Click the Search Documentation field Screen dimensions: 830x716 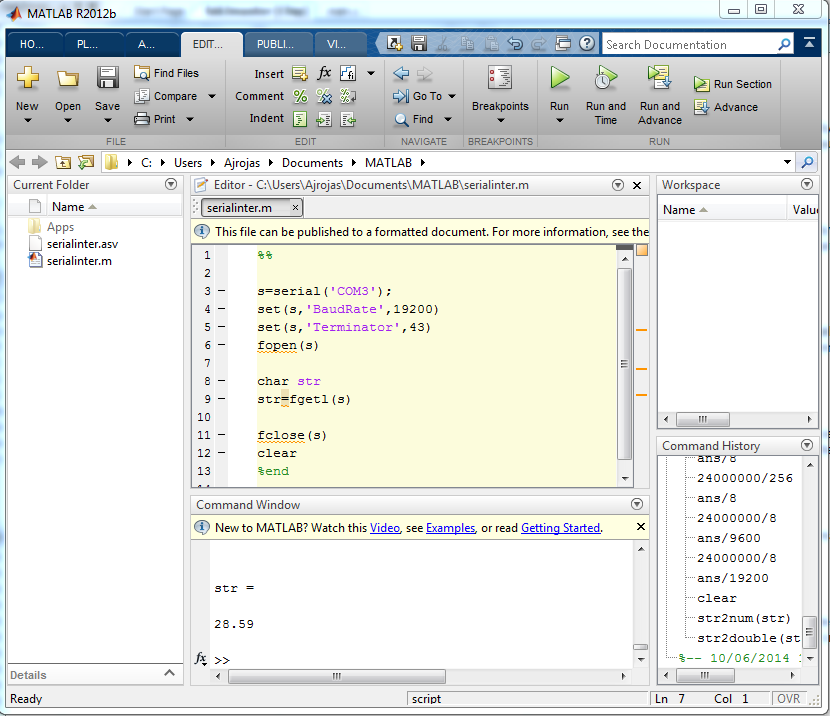point(690,45)
